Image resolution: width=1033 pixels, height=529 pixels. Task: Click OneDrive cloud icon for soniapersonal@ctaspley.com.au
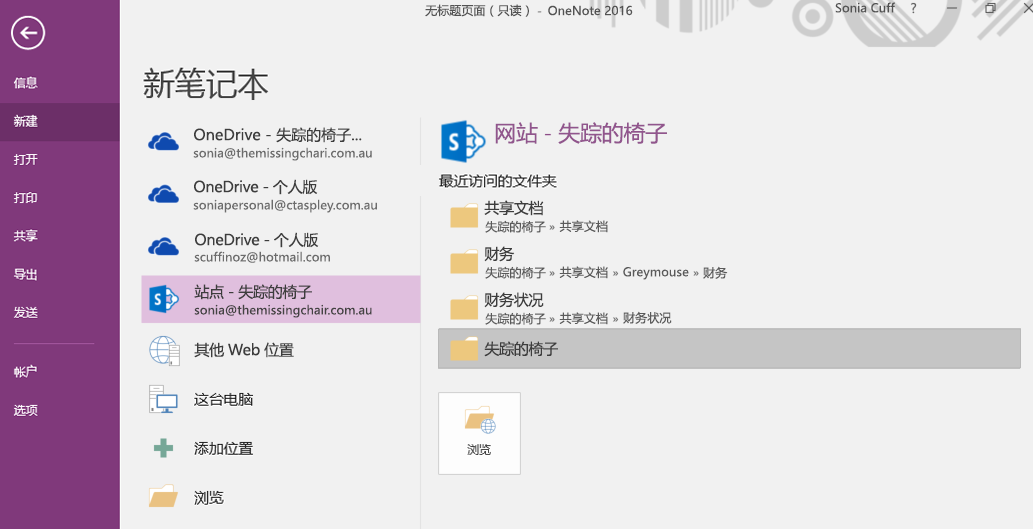(163, 194)
